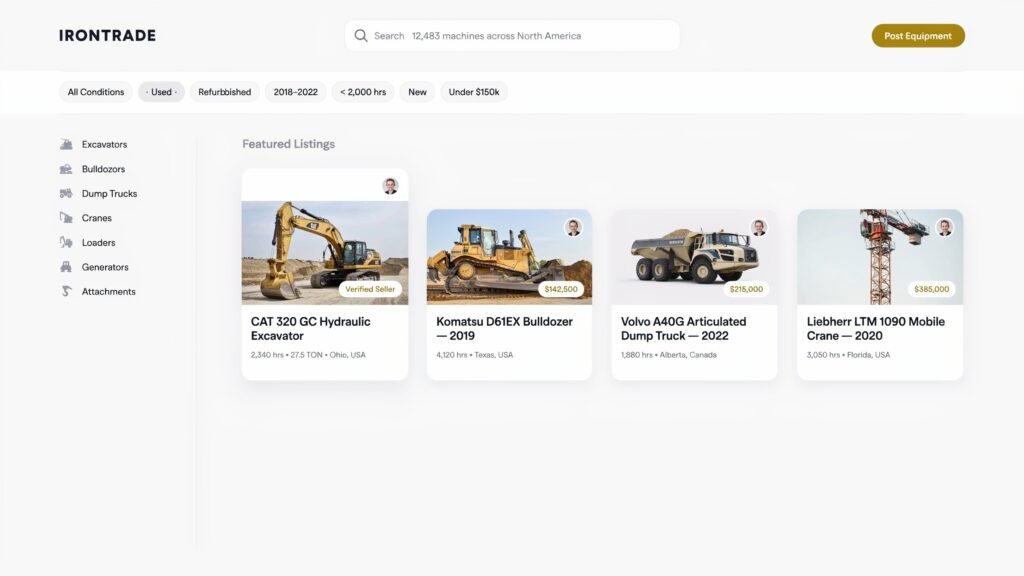
Task: Click the 3,050 hrs • Florida, USA details
Action: [848, 355]
